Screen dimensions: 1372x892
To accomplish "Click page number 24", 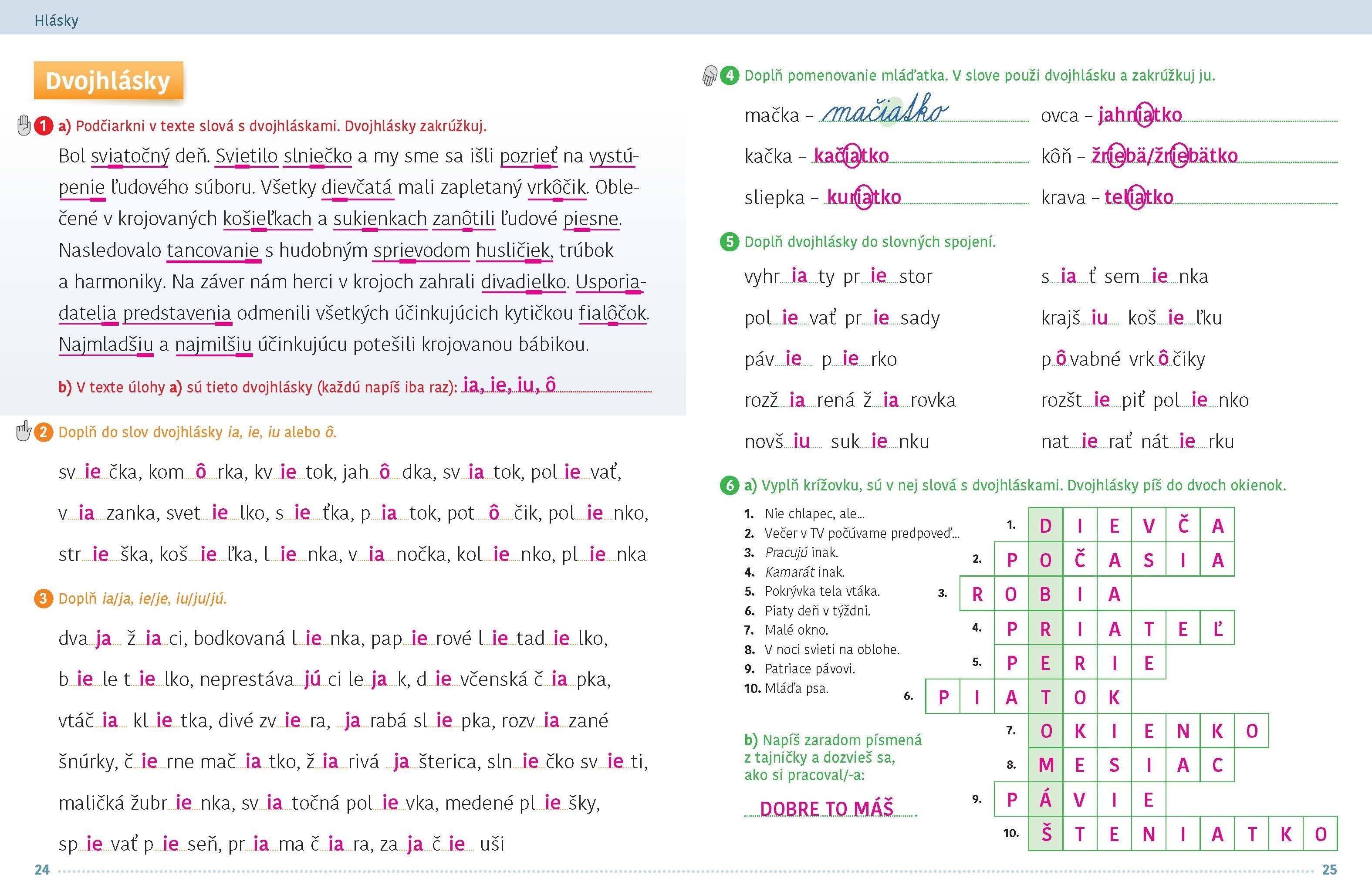I will (42, 869).
